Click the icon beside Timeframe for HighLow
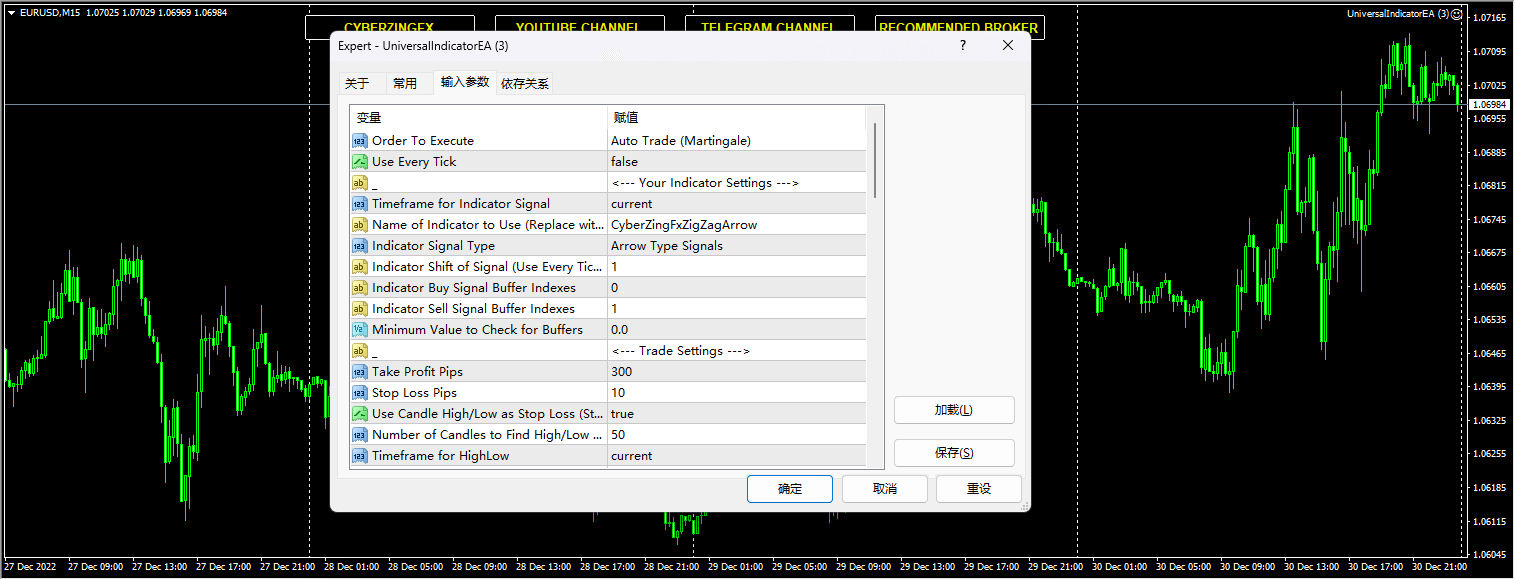The width and height of the screenshot is (1515, 580). click(359, 456)
